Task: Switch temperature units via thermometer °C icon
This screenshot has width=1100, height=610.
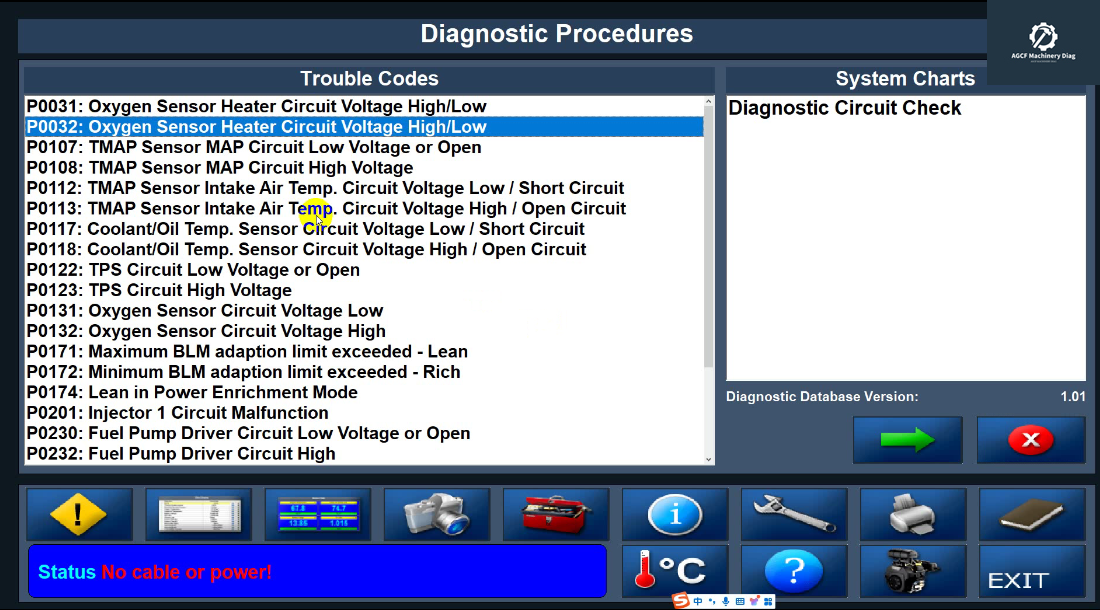Action: click(x=675, y=570)
